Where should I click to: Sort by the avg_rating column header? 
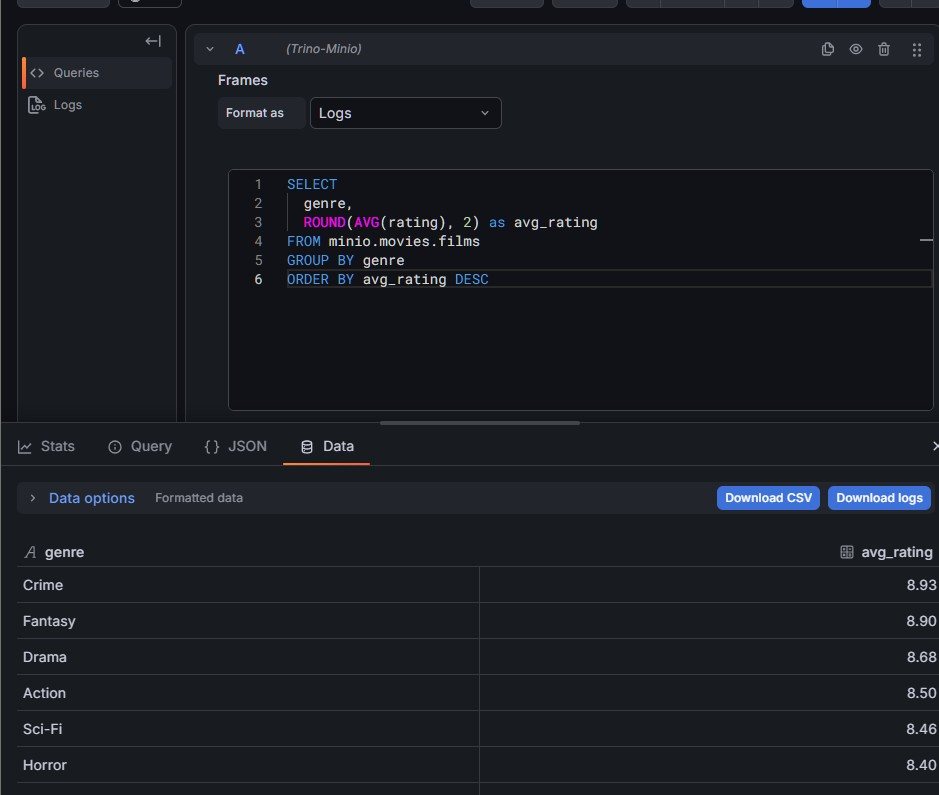click(x=896, y=552)
